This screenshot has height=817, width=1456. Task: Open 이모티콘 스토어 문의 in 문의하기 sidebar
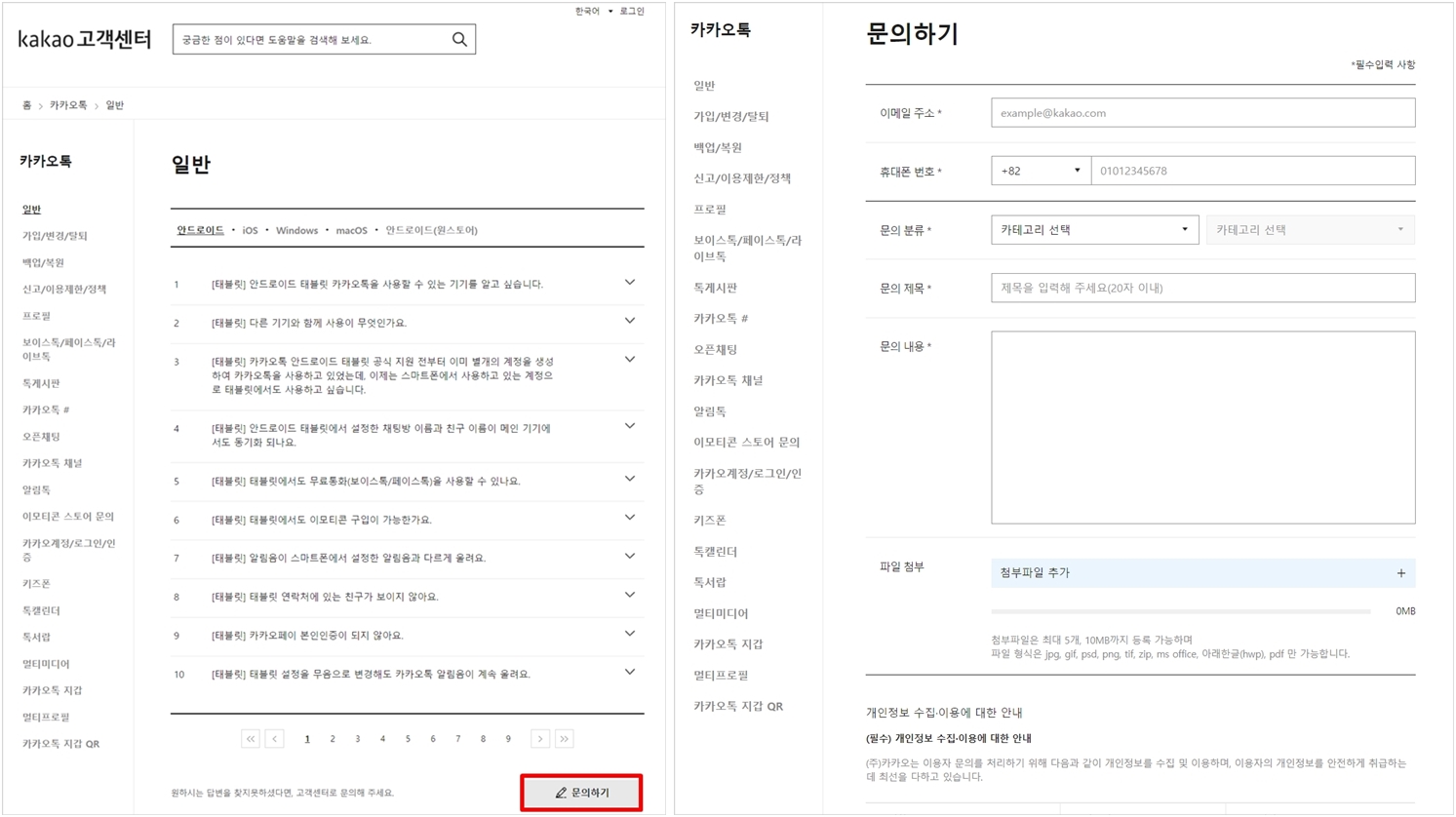tap(746, 443)
